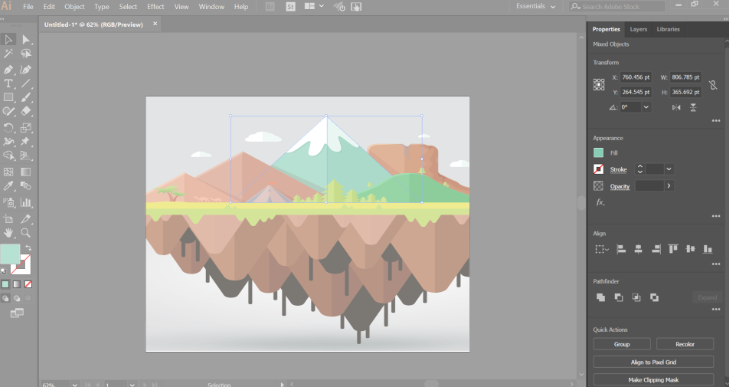Select the Artboard tool

8,219
